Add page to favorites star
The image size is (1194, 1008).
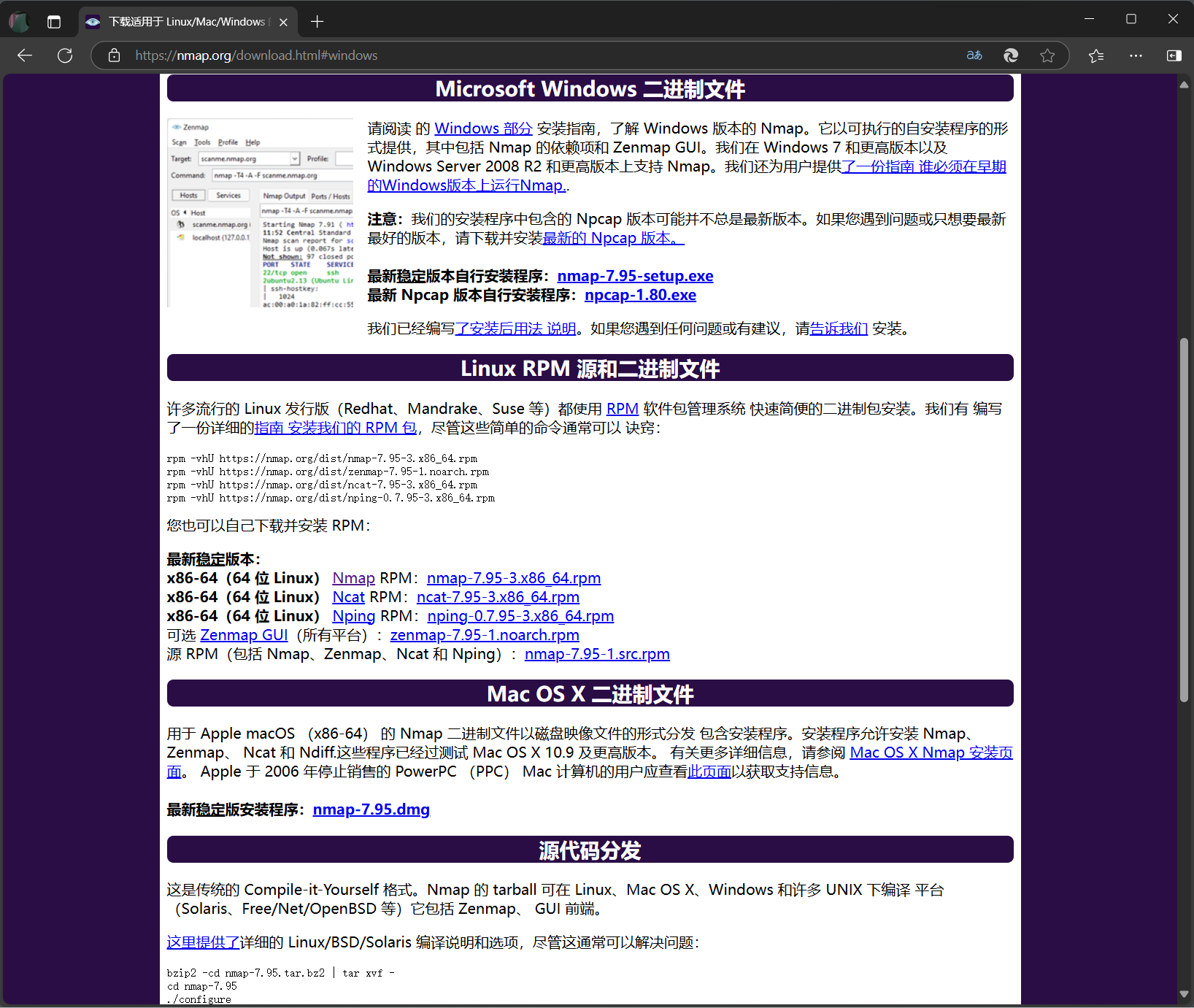tap(1047, 55)
